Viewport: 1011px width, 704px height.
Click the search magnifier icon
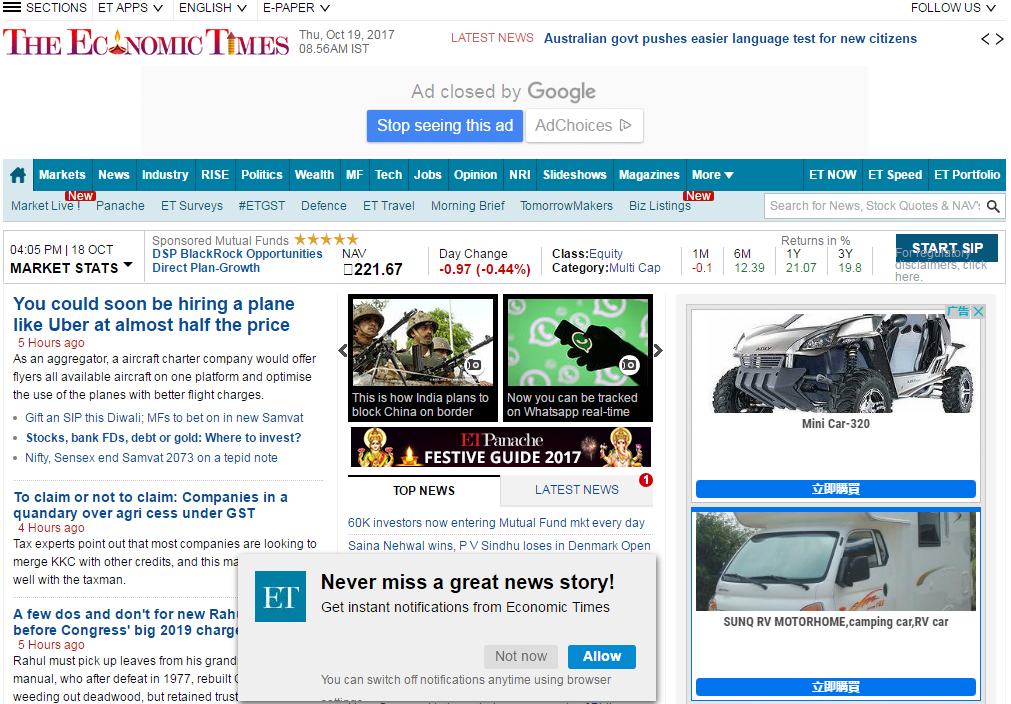click(x=993, y=206)
